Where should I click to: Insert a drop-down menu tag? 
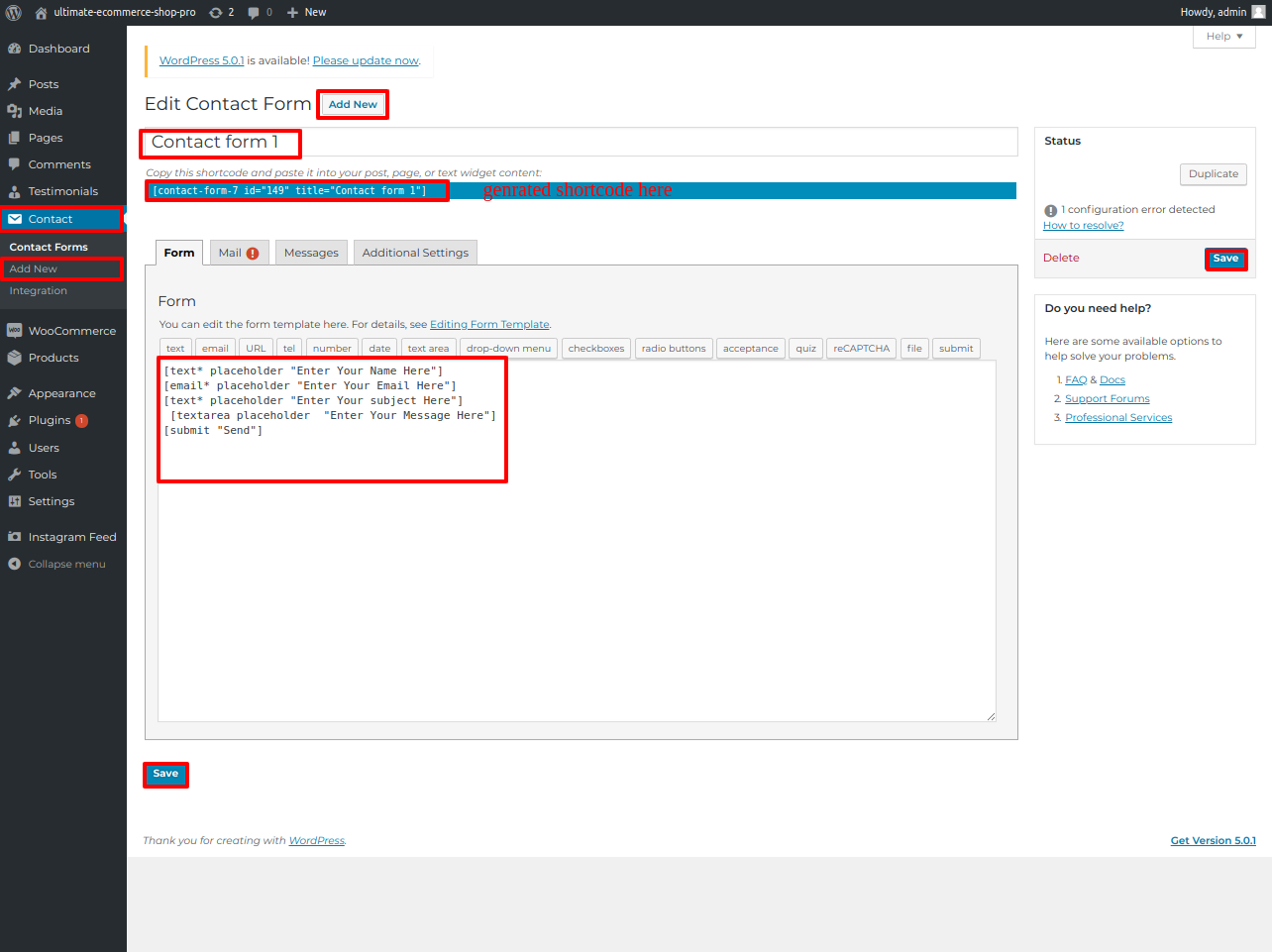click(508, 348)
